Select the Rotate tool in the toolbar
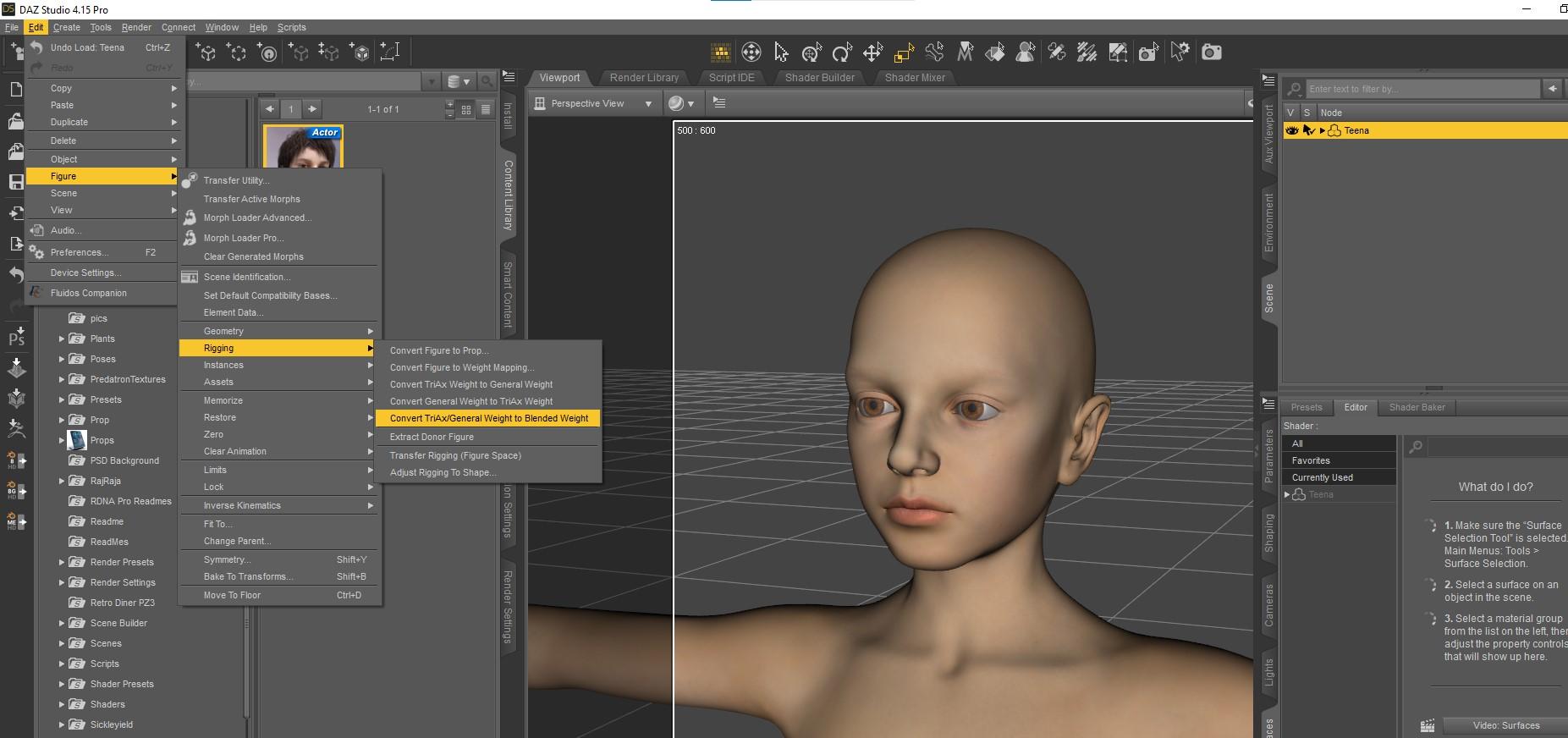The image size is (1568, 738). pyautogui.click(x=841, y=53)
